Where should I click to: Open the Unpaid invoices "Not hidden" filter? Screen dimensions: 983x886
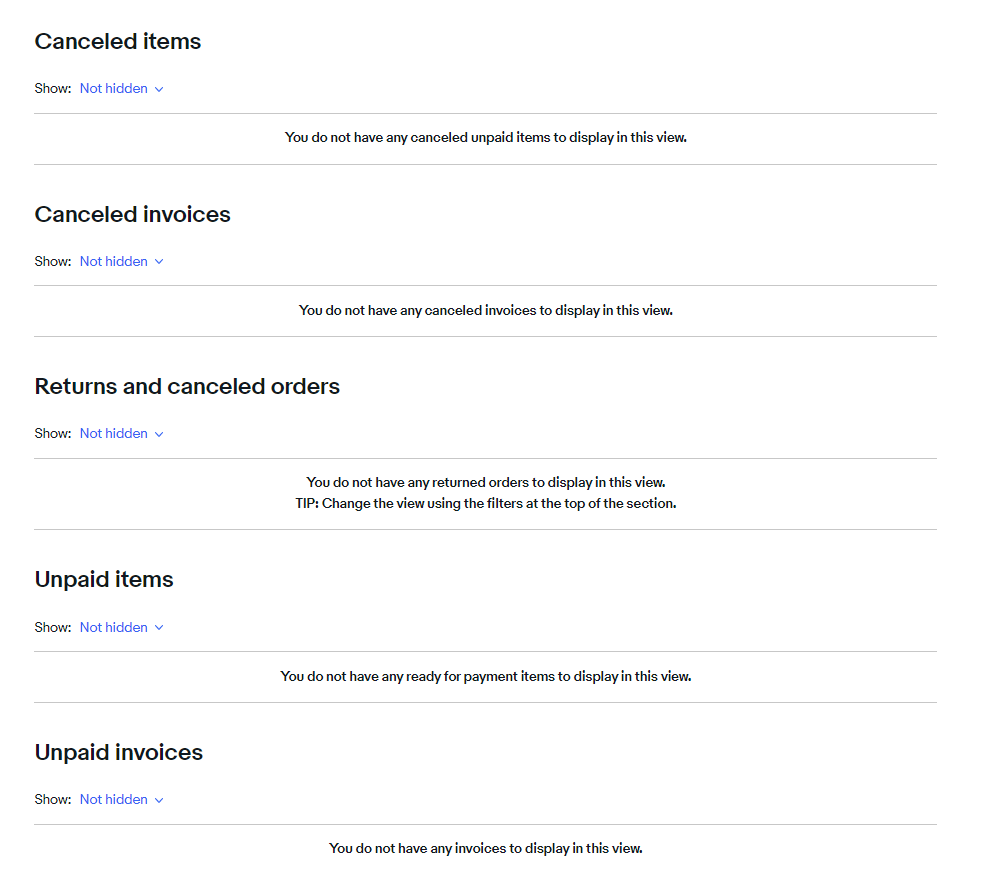(114, 800)
